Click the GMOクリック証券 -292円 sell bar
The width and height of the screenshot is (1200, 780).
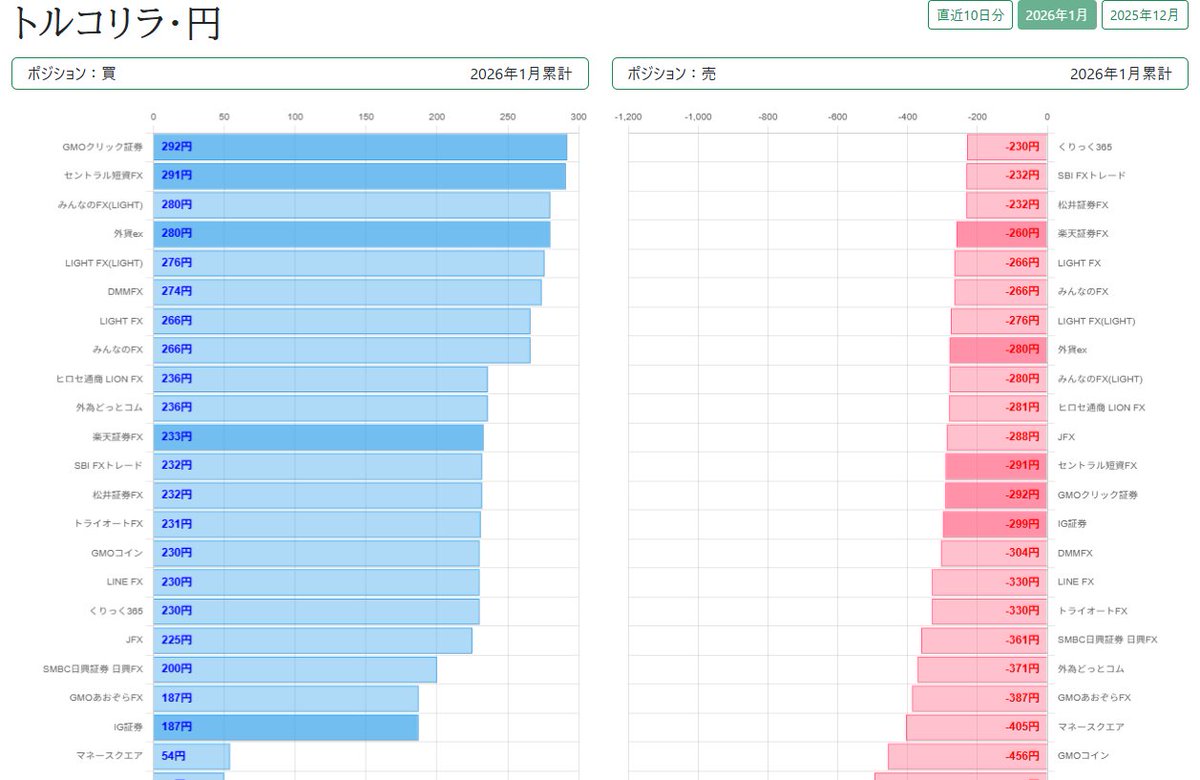pyautogui.click(x=996, y=495)
